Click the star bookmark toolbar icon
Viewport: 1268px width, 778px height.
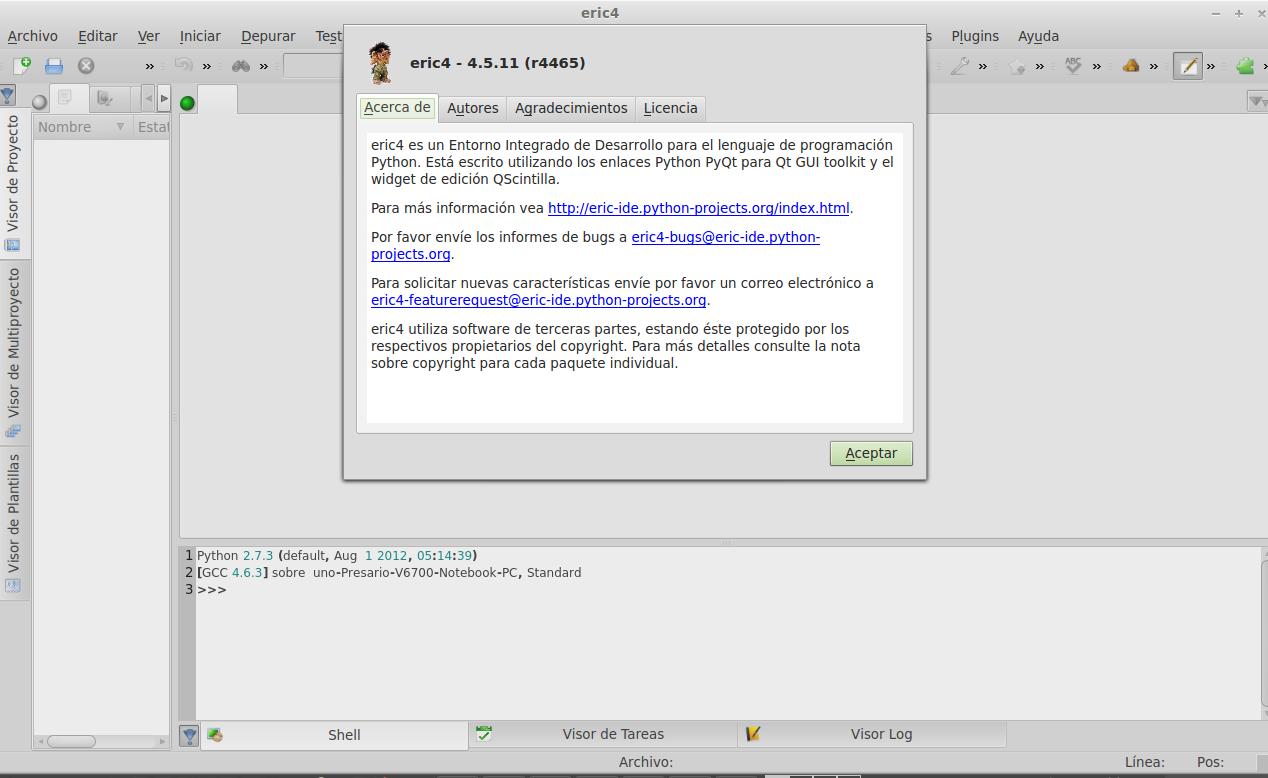click(1017, 66)
